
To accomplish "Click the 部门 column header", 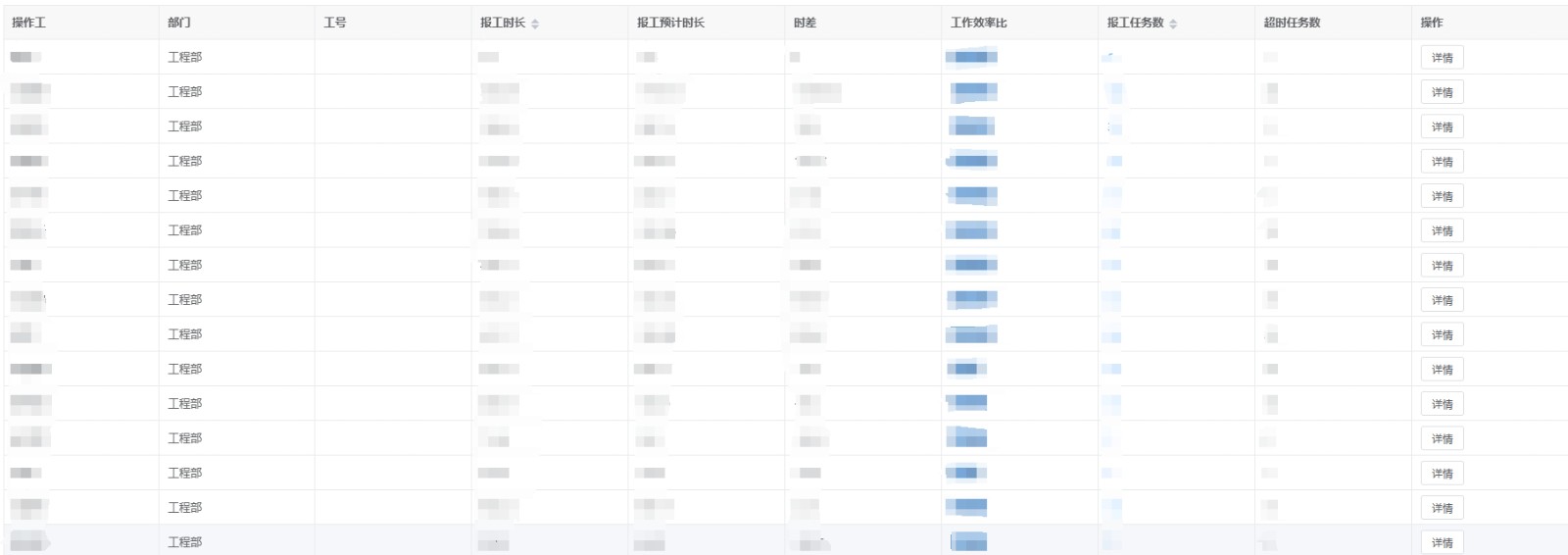I will pos(179,23).
